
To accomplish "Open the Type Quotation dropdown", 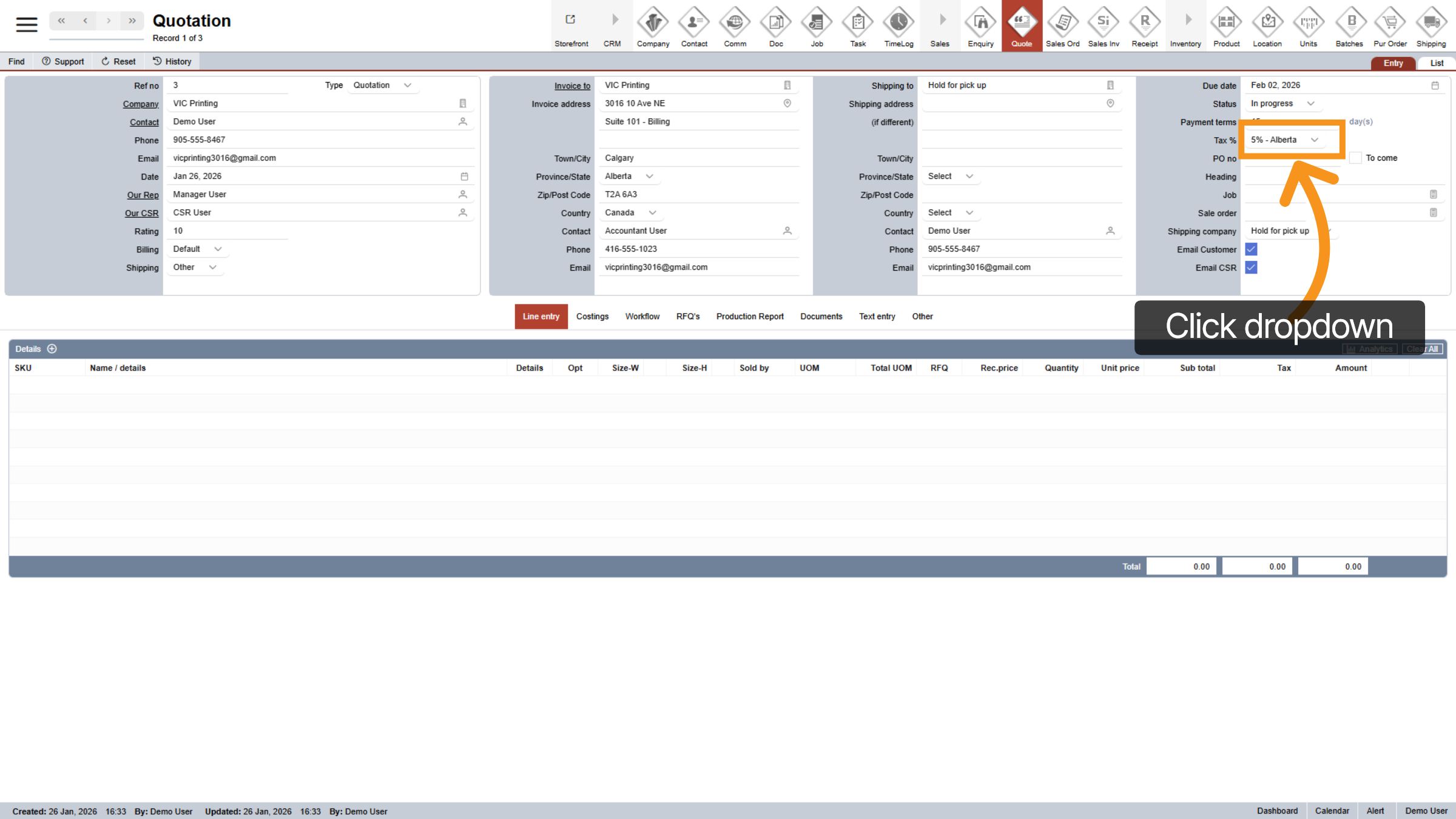I will click(382, 86).
